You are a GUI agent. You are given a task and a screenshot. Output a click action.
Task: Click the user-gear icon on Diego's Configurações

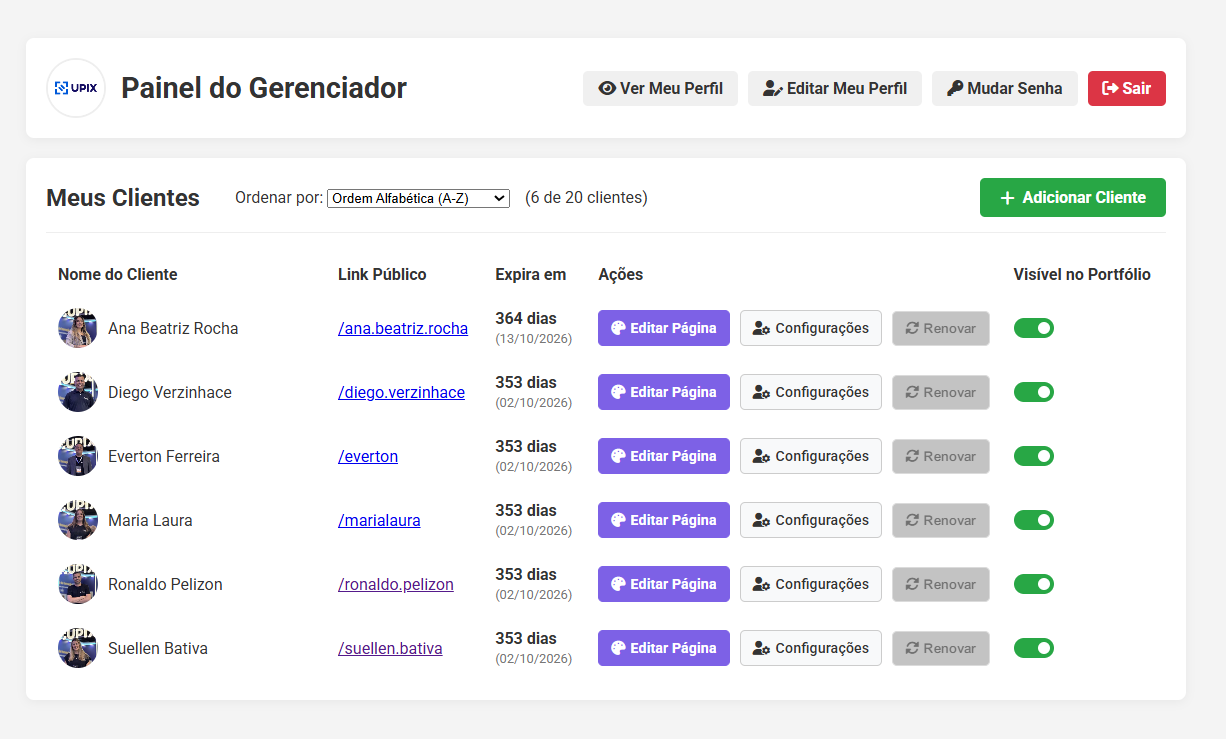coord(759,392)
